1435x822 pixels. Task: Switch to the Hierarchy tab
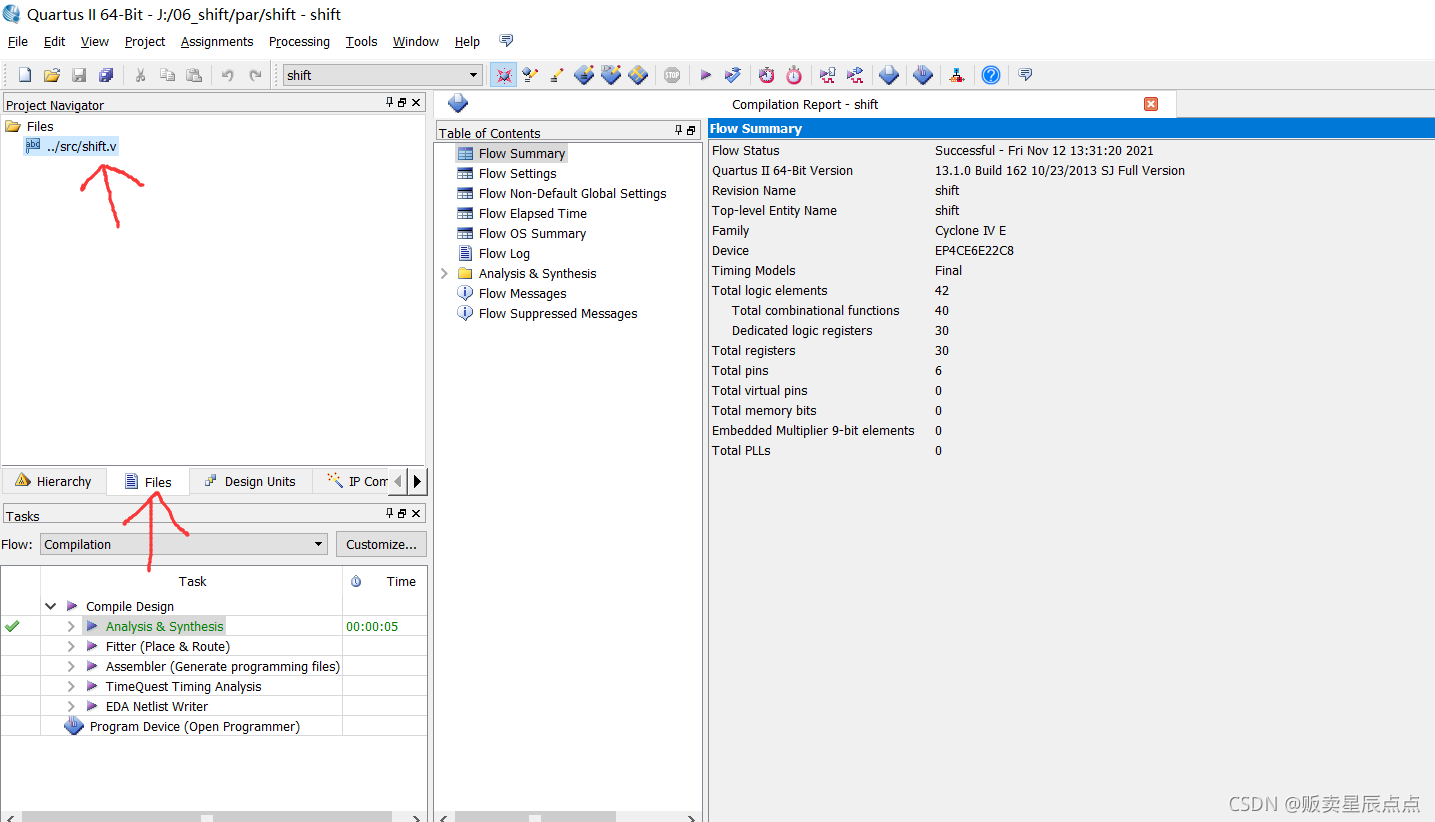point(54,481)
